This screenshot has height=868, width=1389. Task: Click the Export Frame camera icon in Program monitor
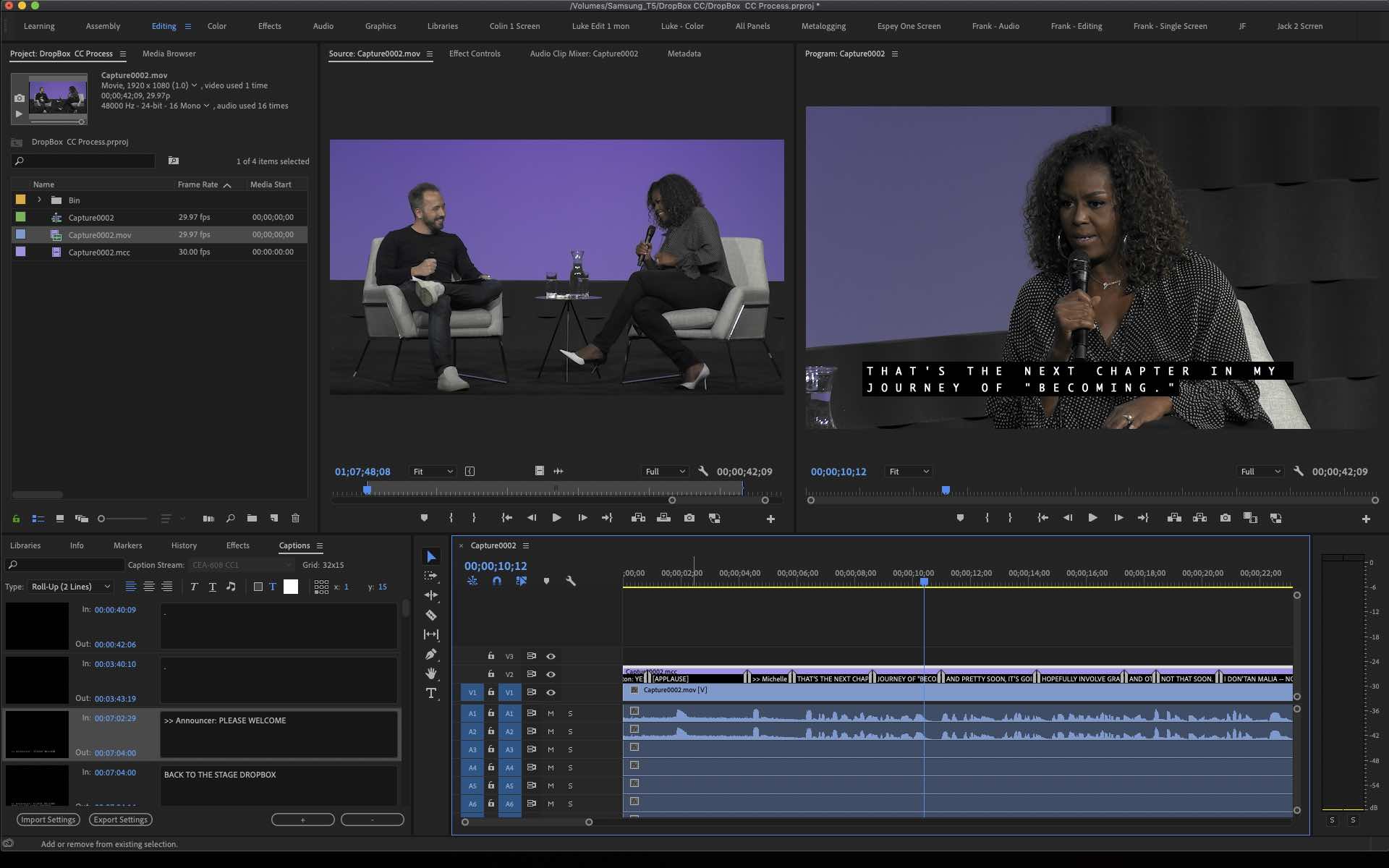[1226, 518]
